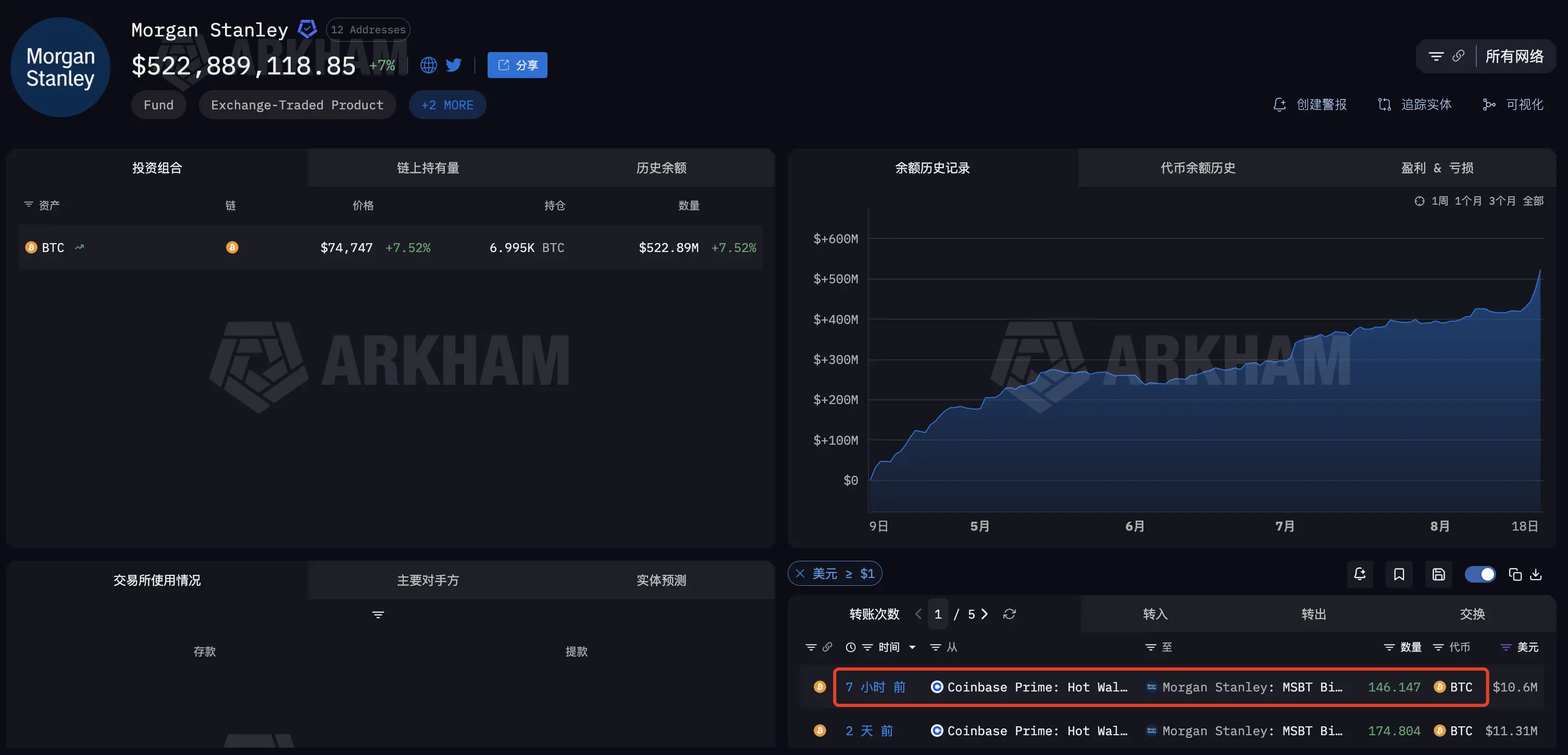Click the Bitcoin chain icon in 链 column

tap(232, 248)
